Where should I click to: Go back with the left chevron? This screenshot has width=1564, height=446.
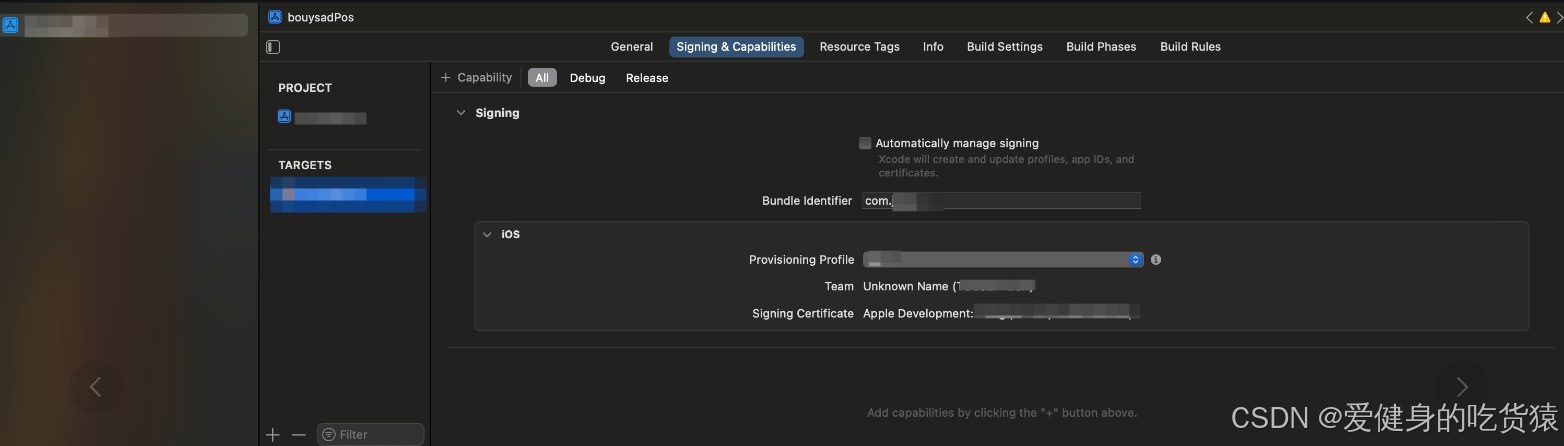(1529, 17)
